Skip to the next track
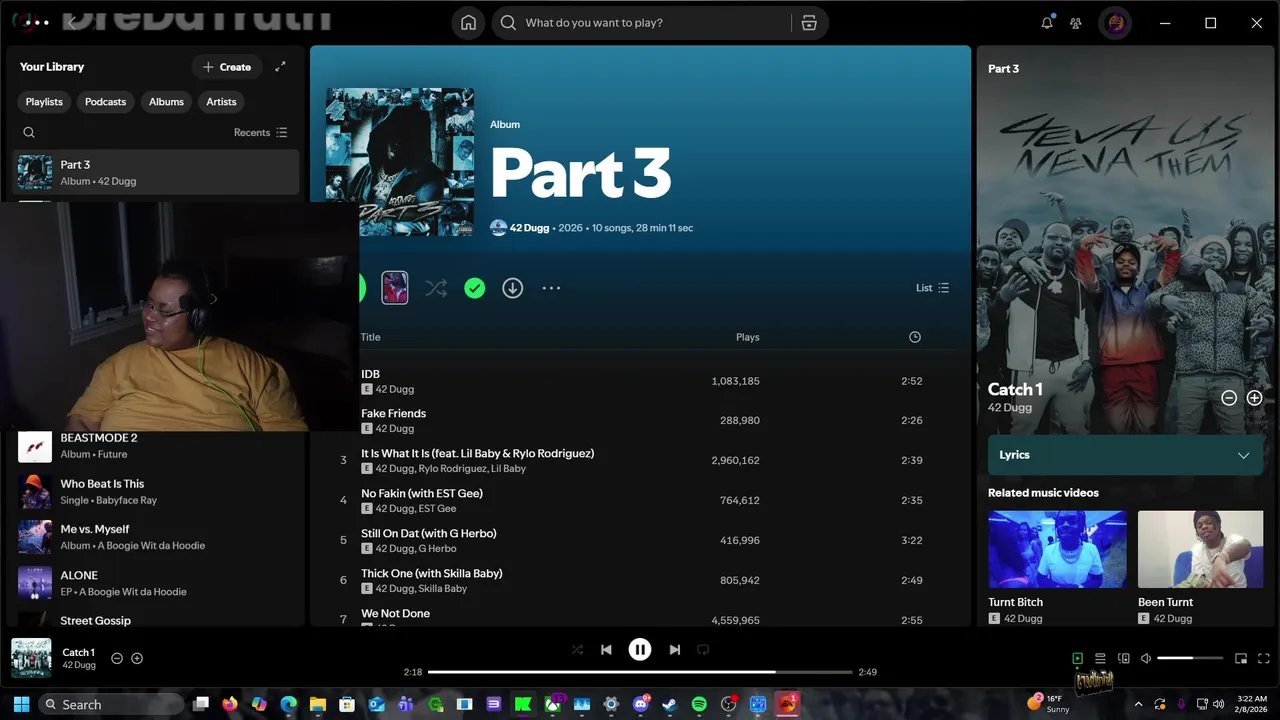This screenshot has height=720, width=1280. [674, 650]
